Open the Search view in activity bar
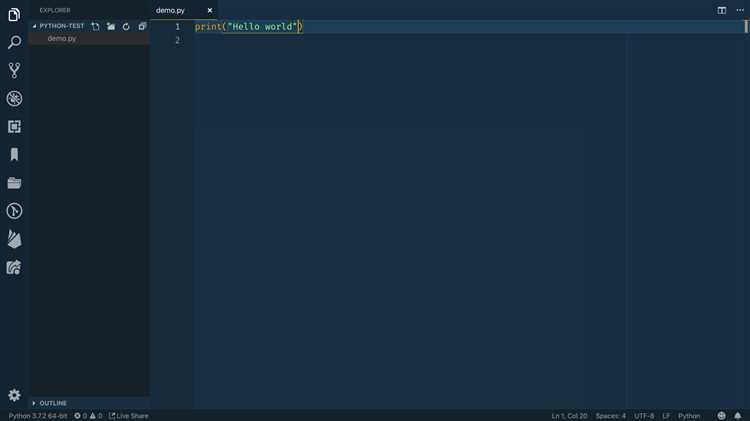750x421 pixels. [x=14, y=42]
